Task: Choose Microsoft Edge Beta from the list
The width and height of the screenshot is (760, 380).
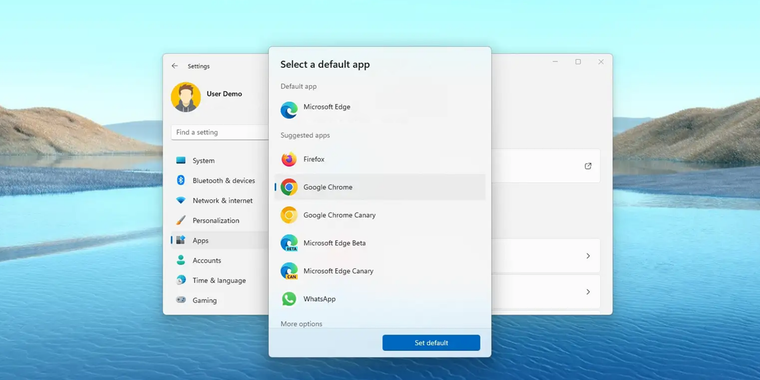Action: pos(380,243)
